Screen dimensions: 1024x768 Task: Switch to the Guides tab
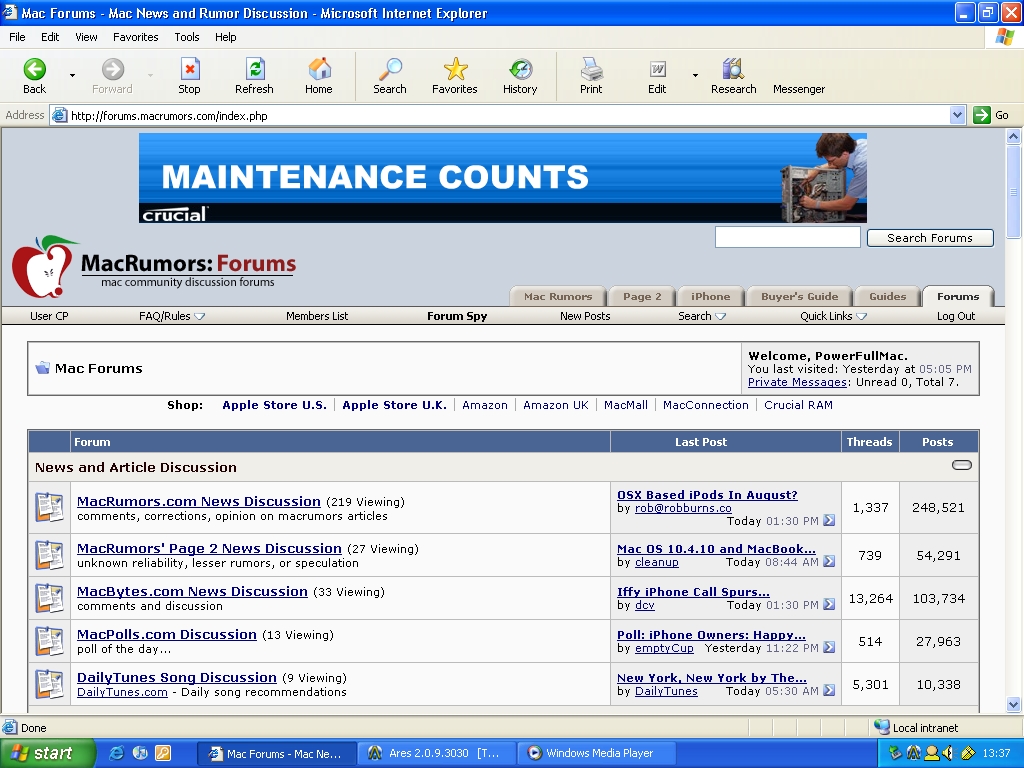[x=888, y=296]
